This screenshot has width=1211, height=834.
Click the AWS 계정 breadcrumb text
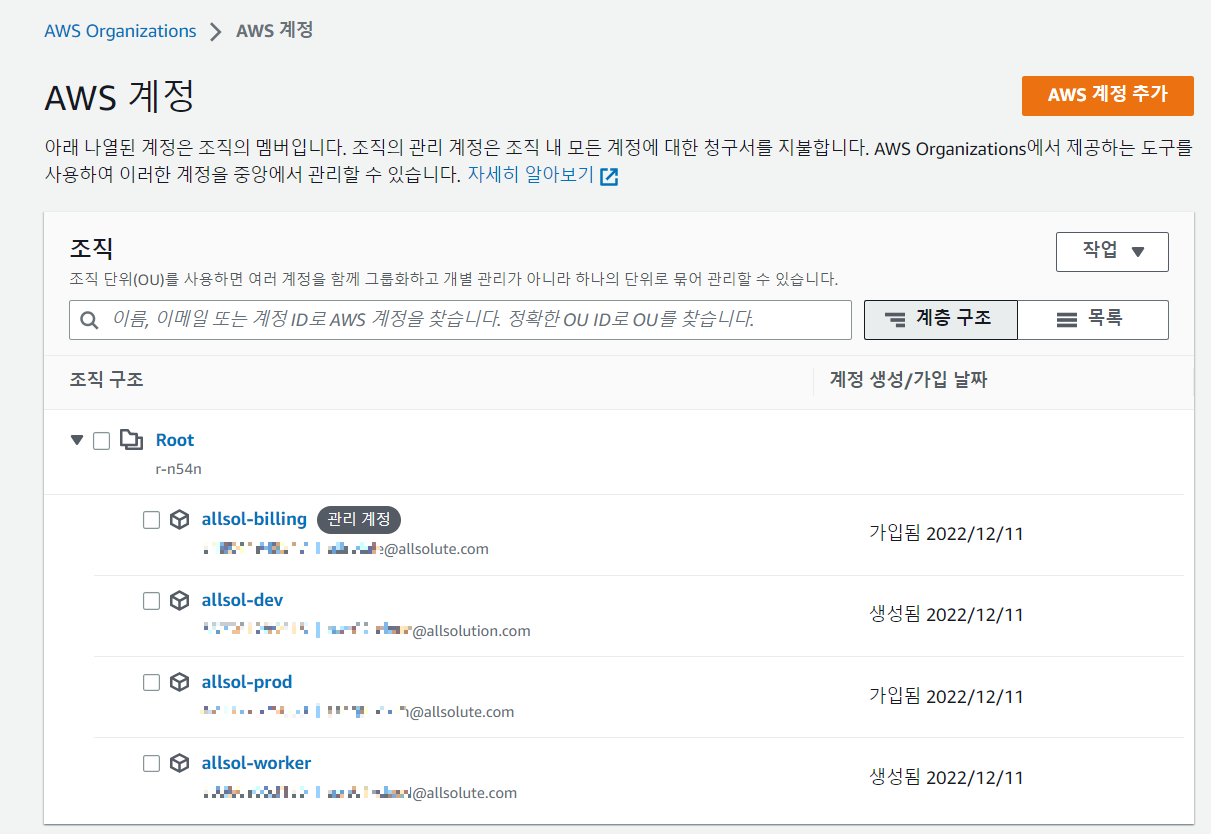tap(275, 31)
